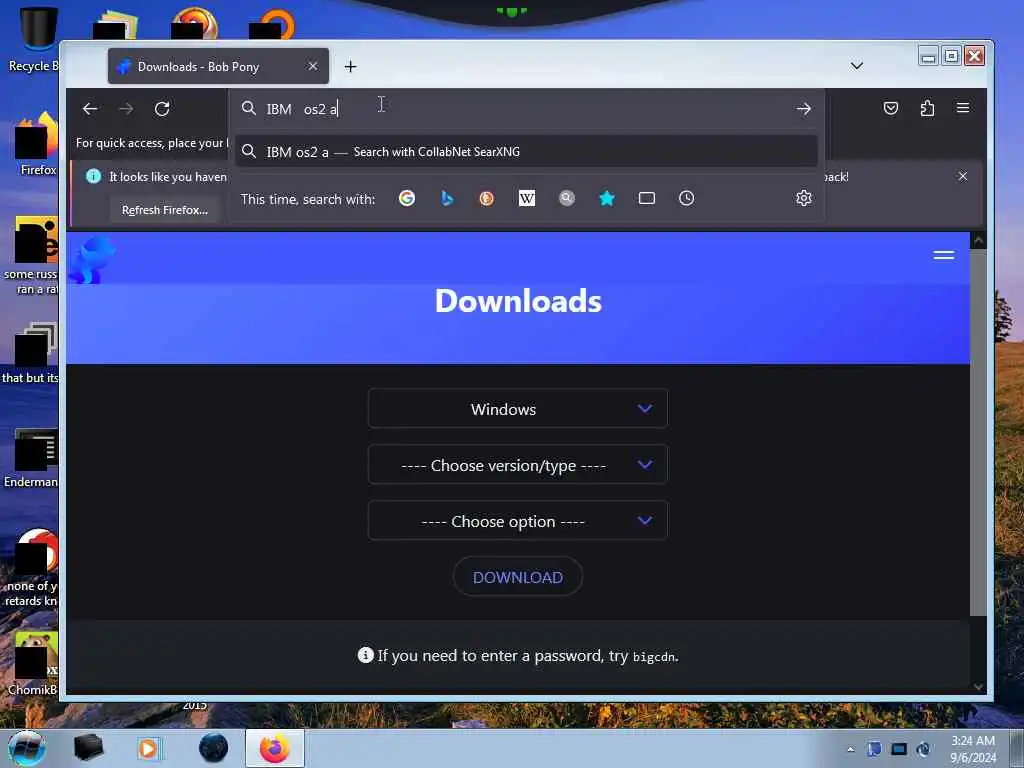Open the Pocket save icon
Image resolution: width=1024 pixels, height=768 pixels.
coord(891,108)
